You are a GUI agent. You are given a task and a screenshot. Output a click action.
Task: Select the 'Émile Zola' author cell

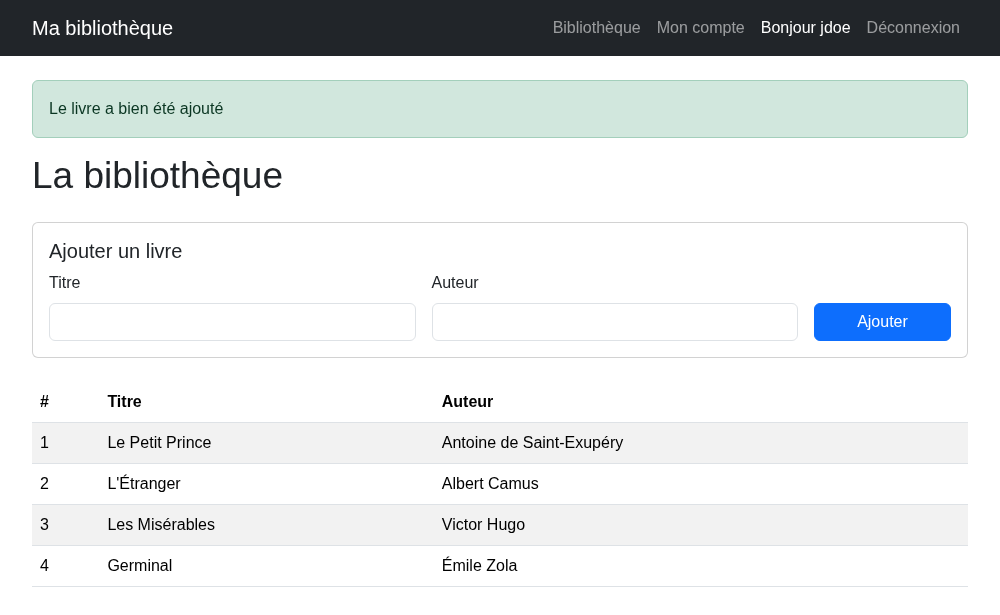pyautogui.click(x=701, y=565)
